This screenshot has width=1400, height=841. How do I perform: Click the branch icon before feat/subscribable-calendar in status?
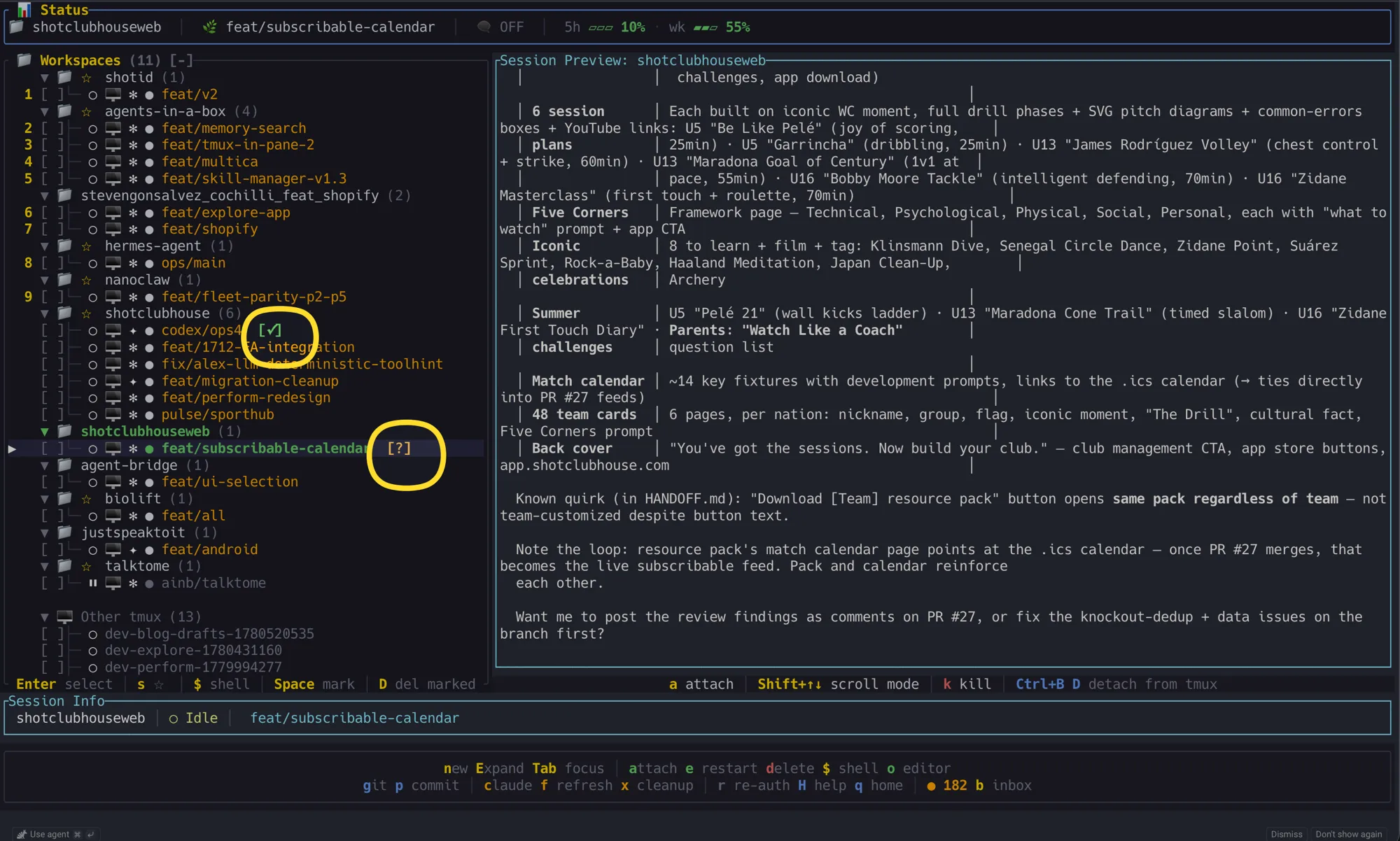[209, 27]
